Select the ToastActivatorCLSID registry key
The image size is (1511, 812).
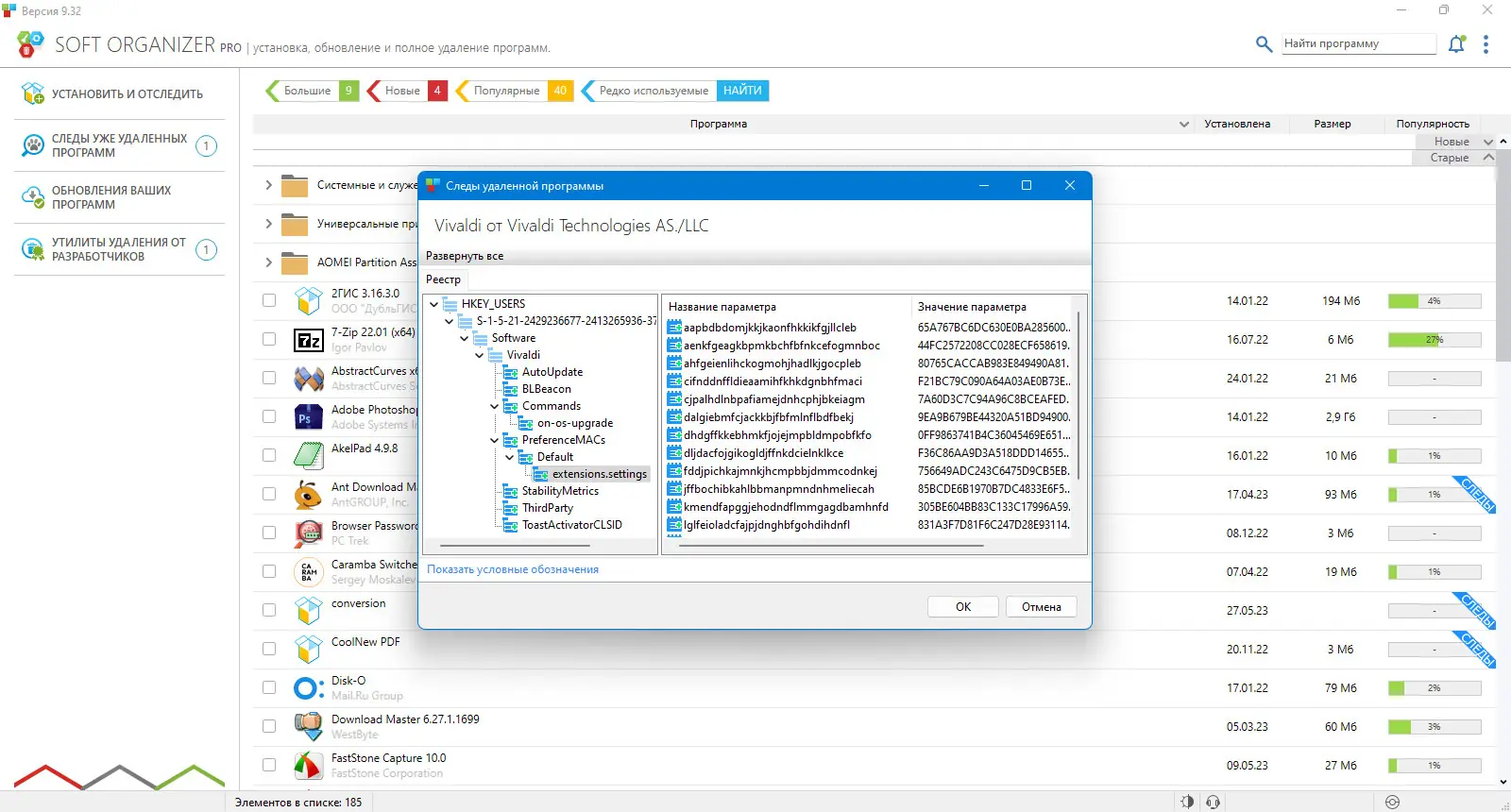[x=572, y=525]
